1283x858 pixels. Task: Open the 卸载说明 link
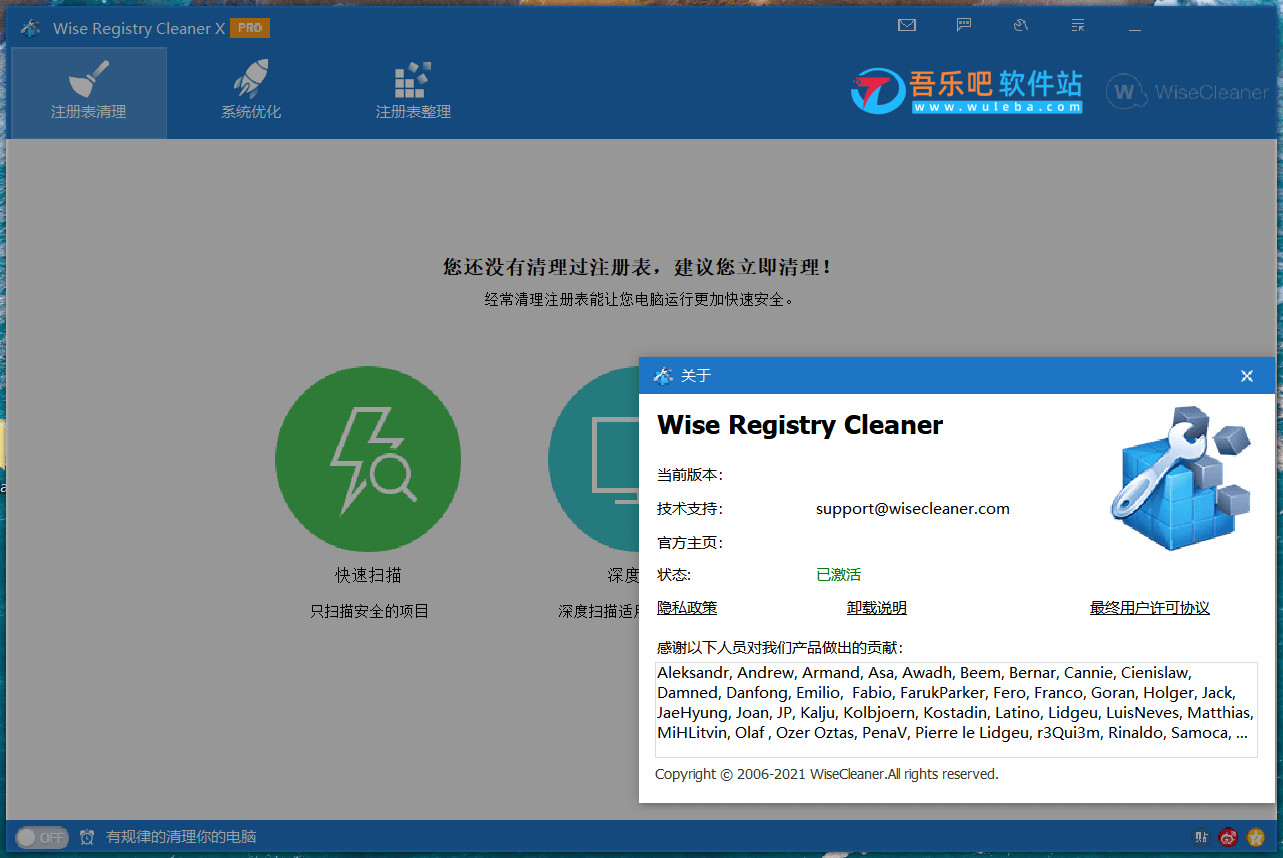877,608
